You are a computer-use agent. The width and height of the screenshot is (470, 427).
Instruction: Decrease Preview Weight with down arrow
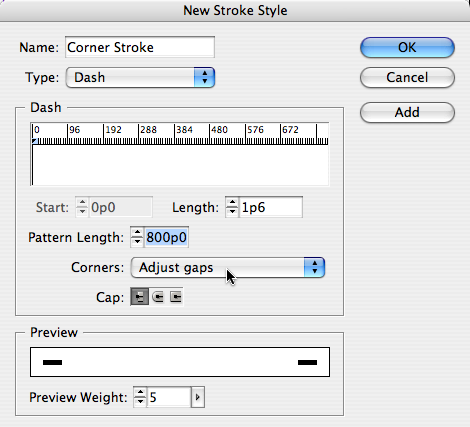[140, 402]
